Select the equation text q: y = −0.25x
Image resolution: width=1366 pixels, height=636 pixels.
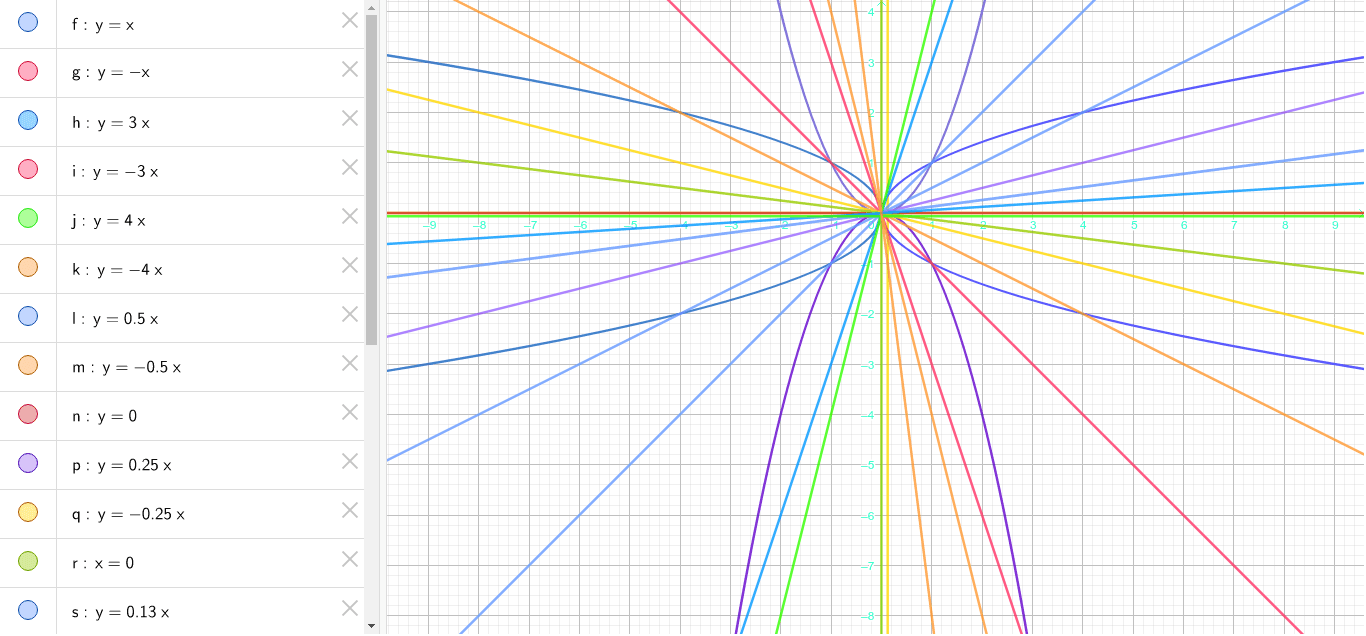coord(128,514)
